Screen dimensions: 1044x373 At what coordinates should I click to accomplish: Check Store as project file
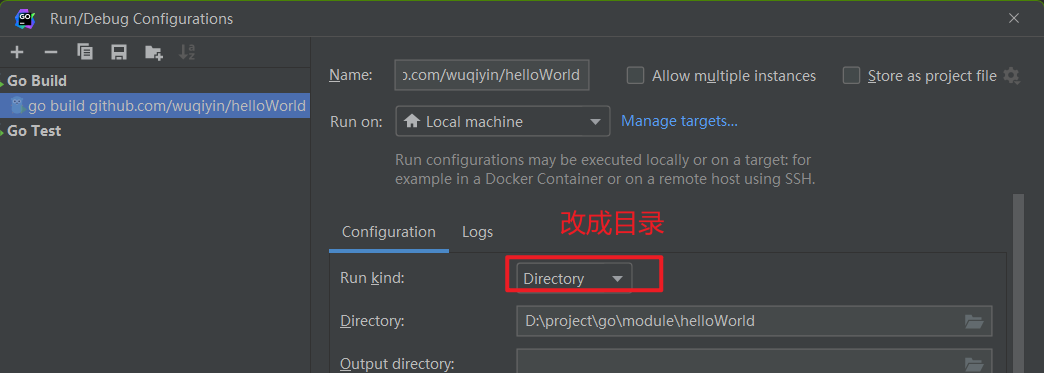[x=851, y=76]
